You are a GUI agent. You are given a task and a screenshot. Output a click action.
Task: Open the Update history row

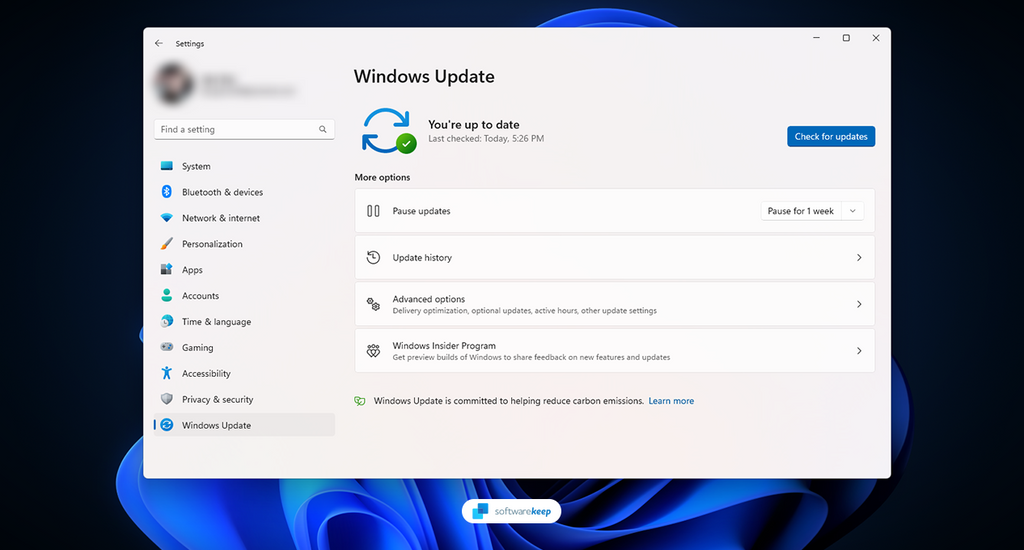coord(615,257)
